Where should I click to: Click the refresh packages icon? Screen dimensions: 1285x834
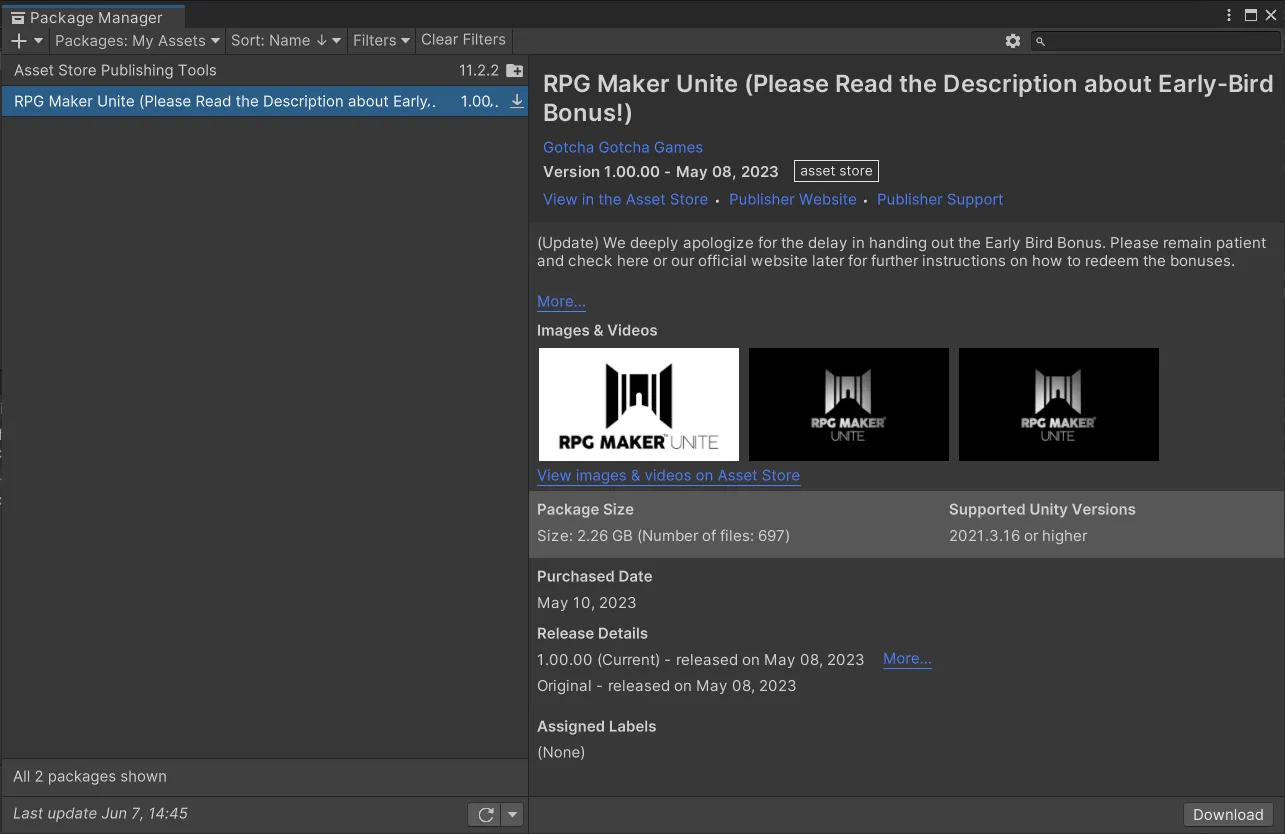[x=485, y=815]
